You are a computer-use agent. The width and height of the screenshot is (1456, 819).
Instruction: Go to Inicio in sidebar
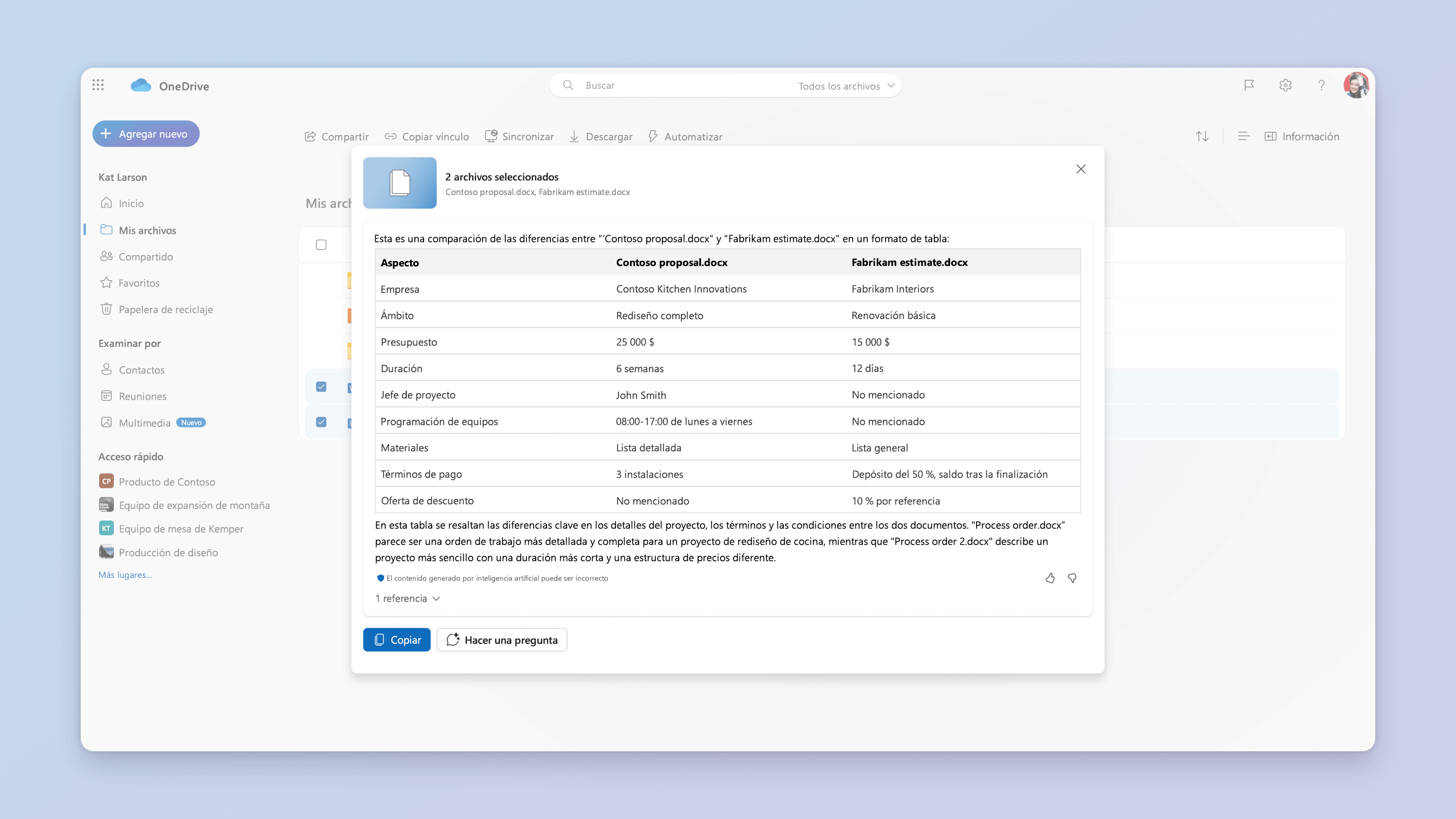click(x=122, y=203)
